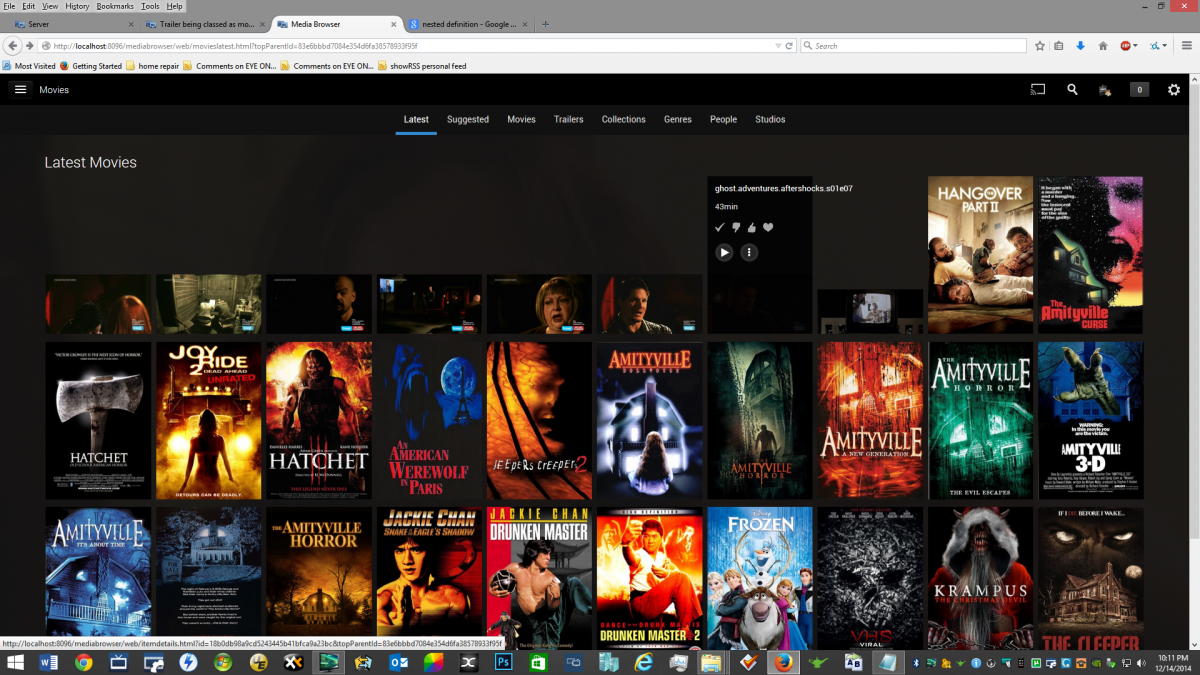
Task: Switch to the Trailer being classed as movie tab
Action: (x=205, y=24)
